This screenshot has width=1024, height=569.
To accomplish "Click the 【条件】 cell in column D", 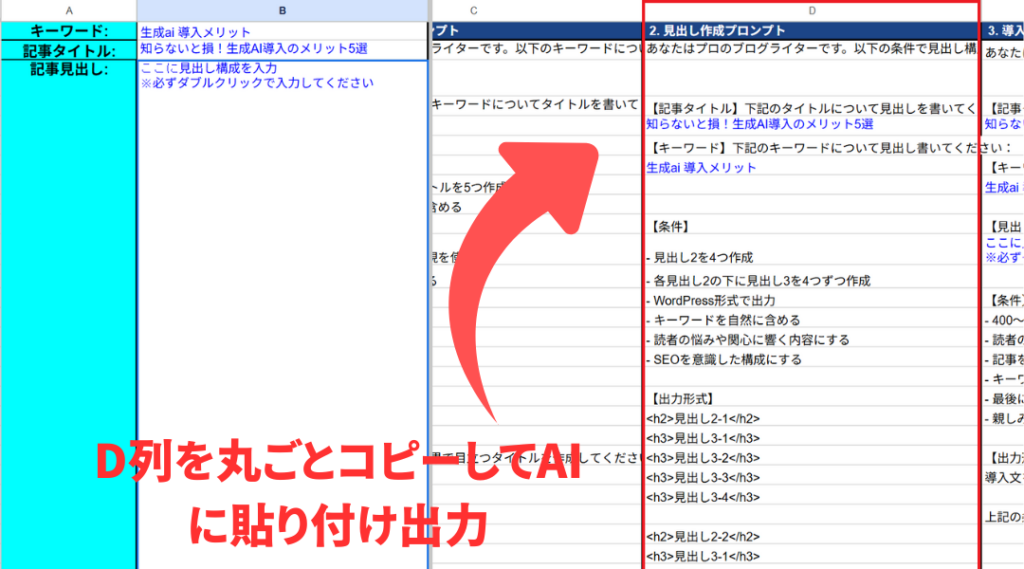I will [x=669, y=226].
